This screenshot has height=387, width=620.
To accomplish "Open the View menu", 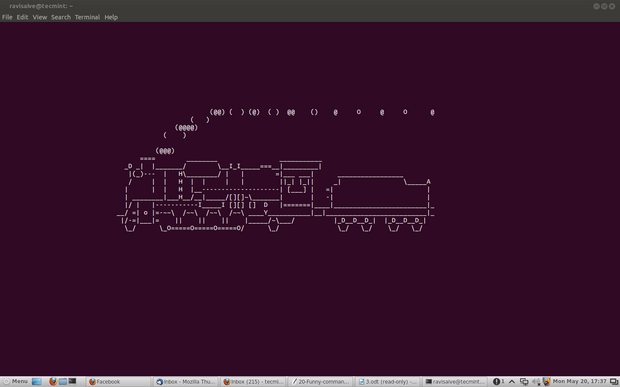I will coord(40,17).
